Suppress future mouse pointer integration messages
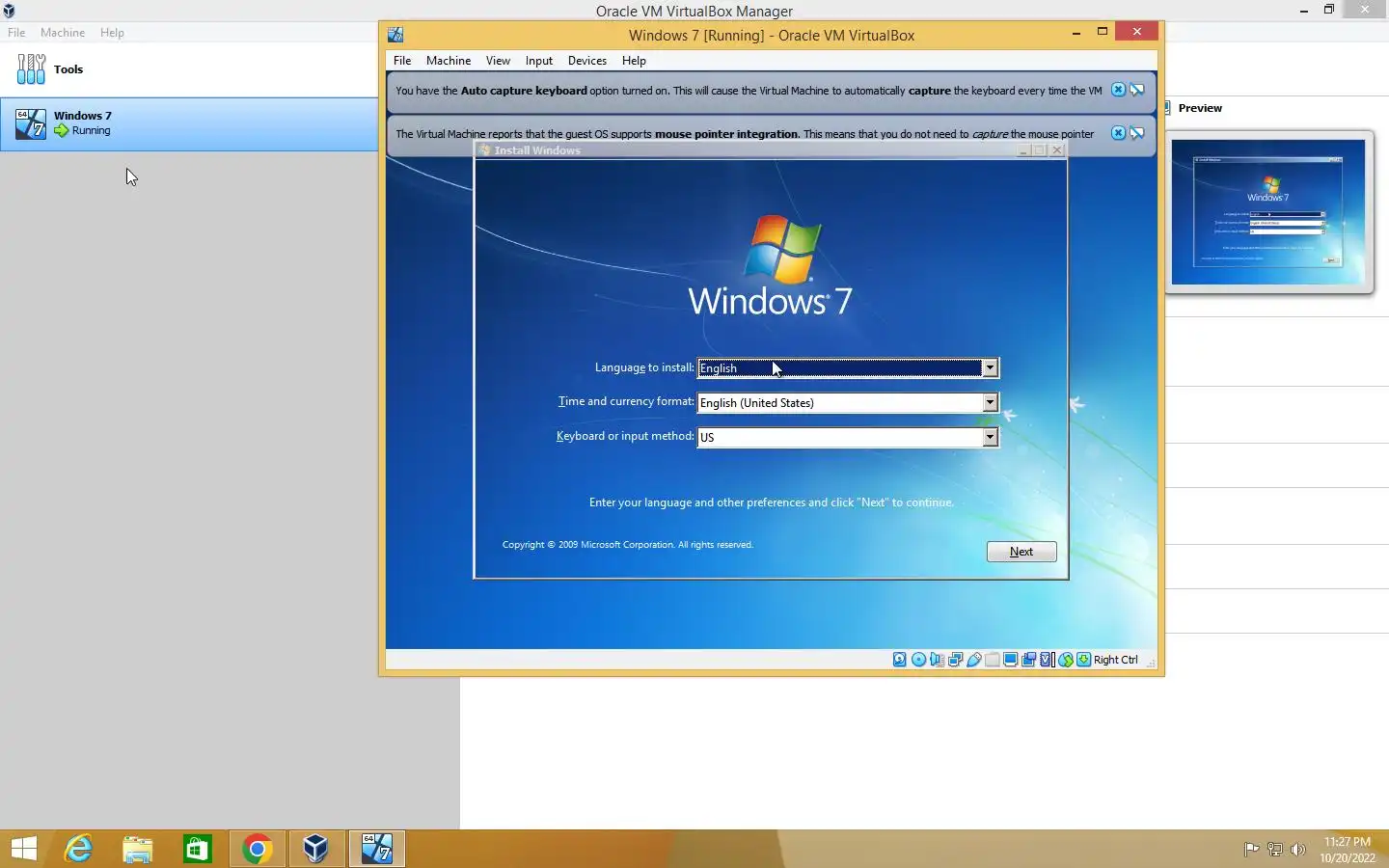Screen dimensions: 1389x868 1137,133
